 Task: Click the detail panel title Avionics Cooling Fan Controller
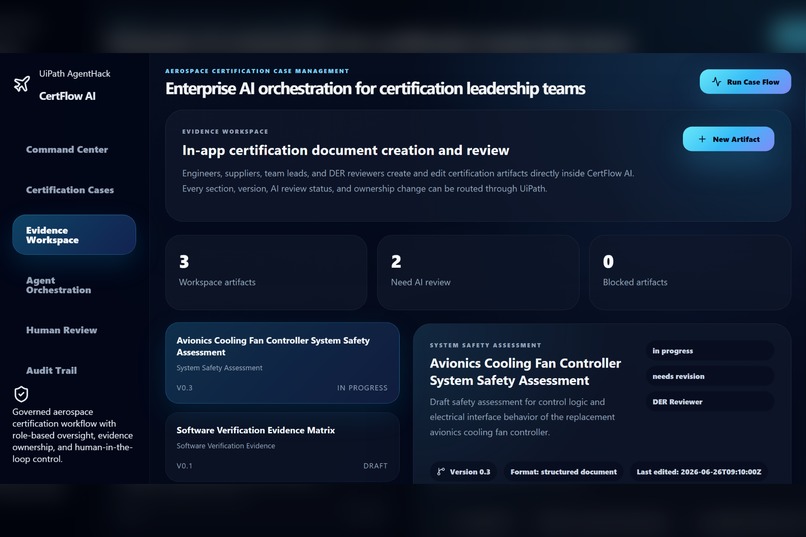pyautogui.click(x=525, y=372)
